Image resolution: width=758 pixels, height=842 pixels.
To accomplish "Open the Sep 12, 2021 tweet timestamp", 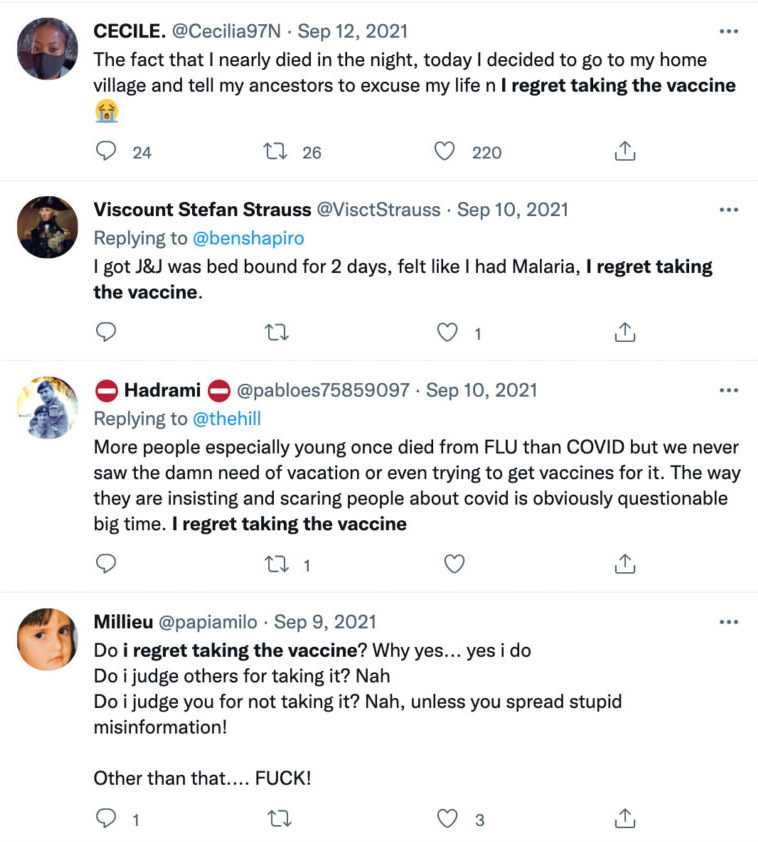I will (x=350, y=31).
